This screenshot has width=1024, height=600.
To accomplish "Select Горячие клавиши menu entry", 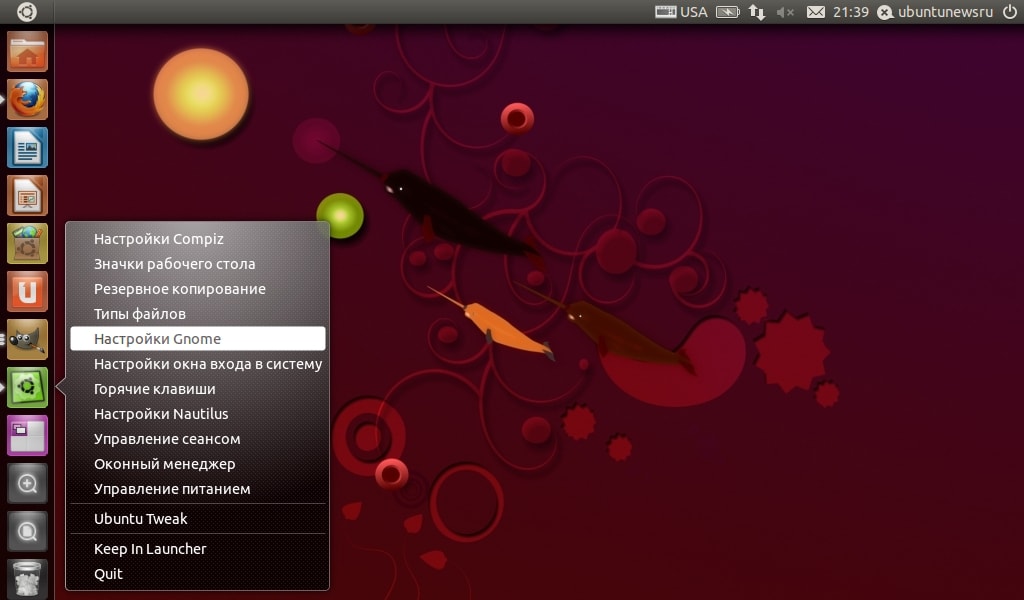I will [x=197, y=389].
